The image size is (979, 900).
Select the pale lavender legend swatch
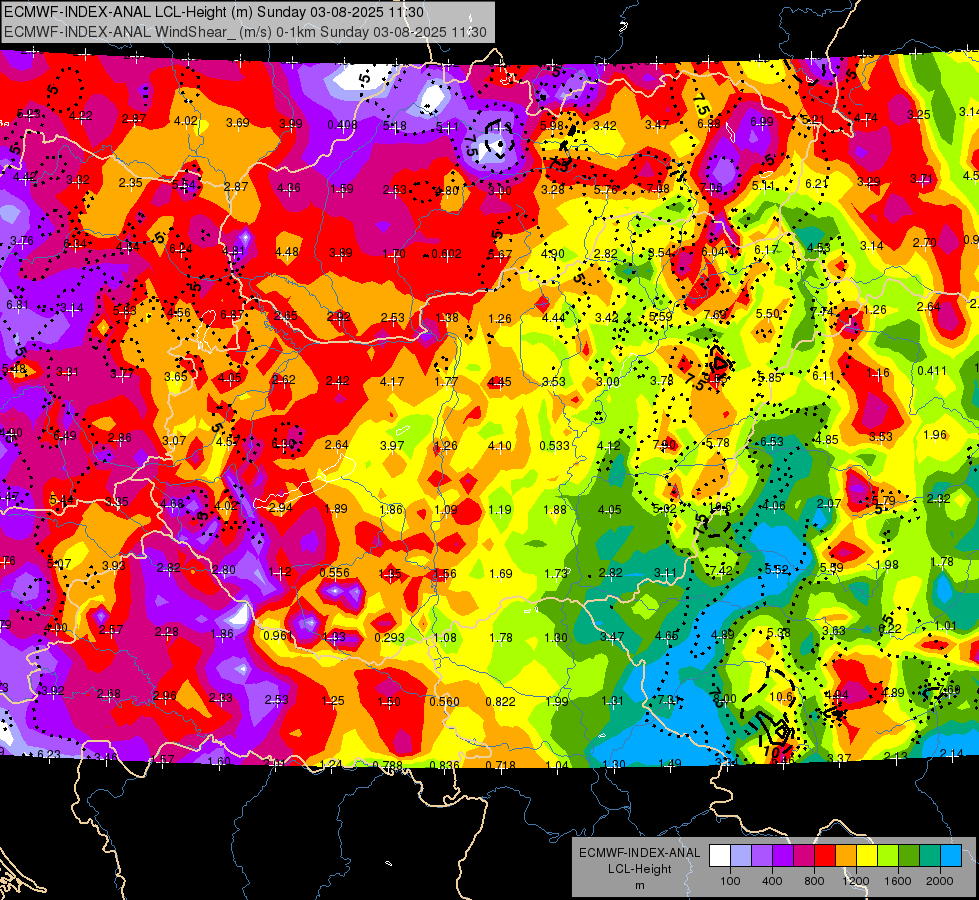click(741, 856)
